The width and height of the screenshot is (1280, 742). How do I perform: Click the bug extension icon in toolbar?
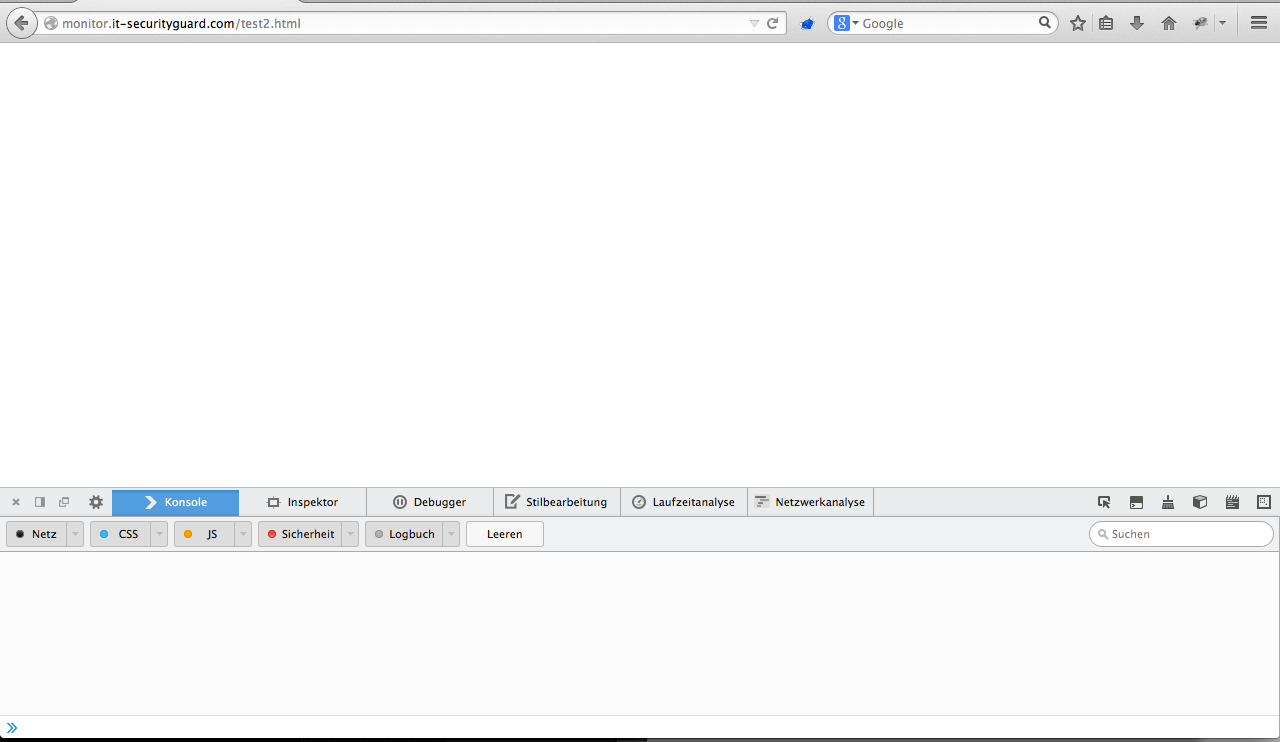click(x=1201, y=23)
